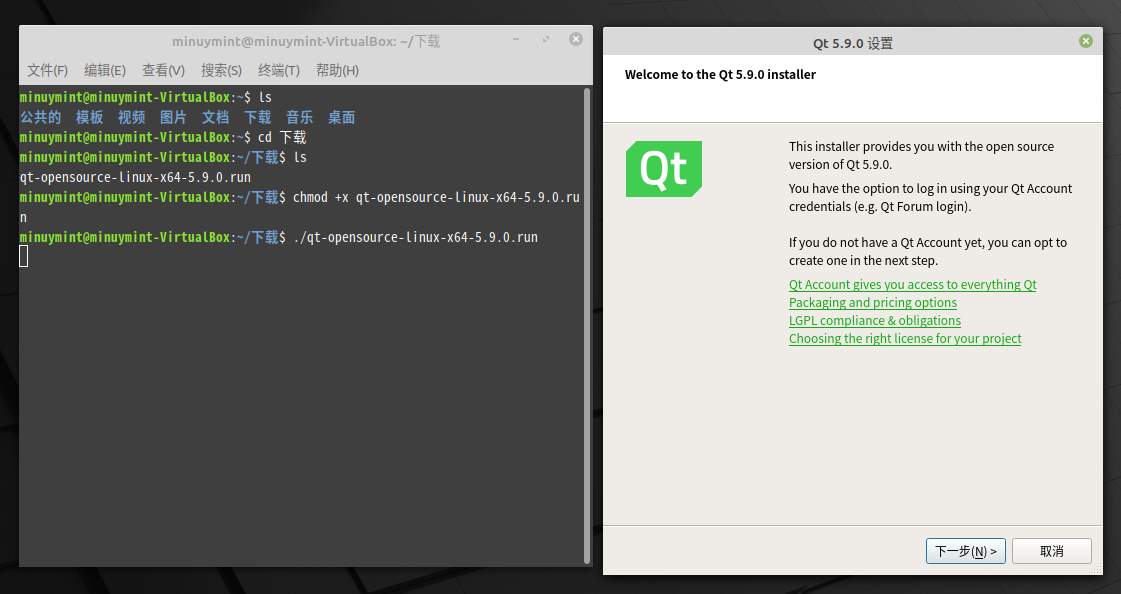Image resolution: width=1121 pixels, height=594 pixels.
Task: Open the 帮助(H) menu
Action: [337, 70]
